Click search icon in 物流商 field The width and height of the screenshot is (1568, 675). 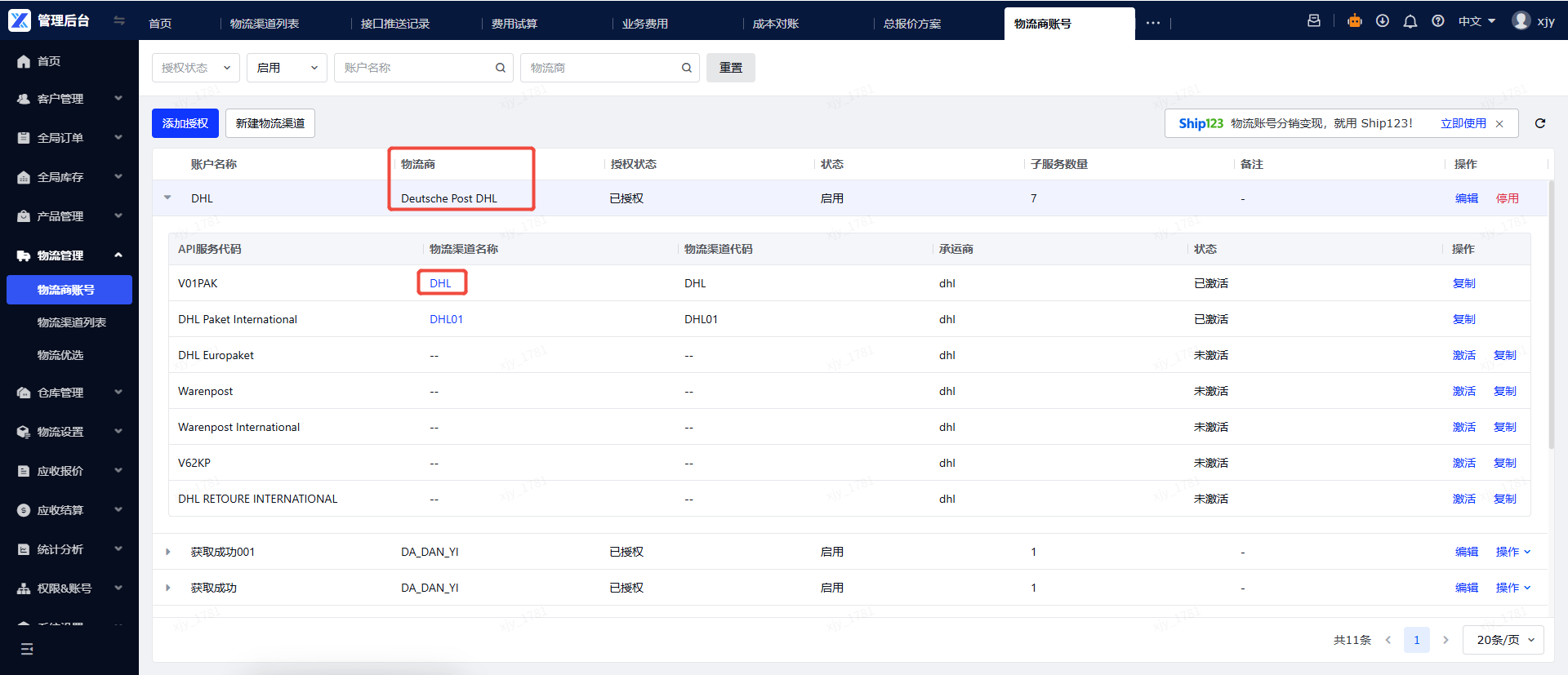click(x=687, y=68)
